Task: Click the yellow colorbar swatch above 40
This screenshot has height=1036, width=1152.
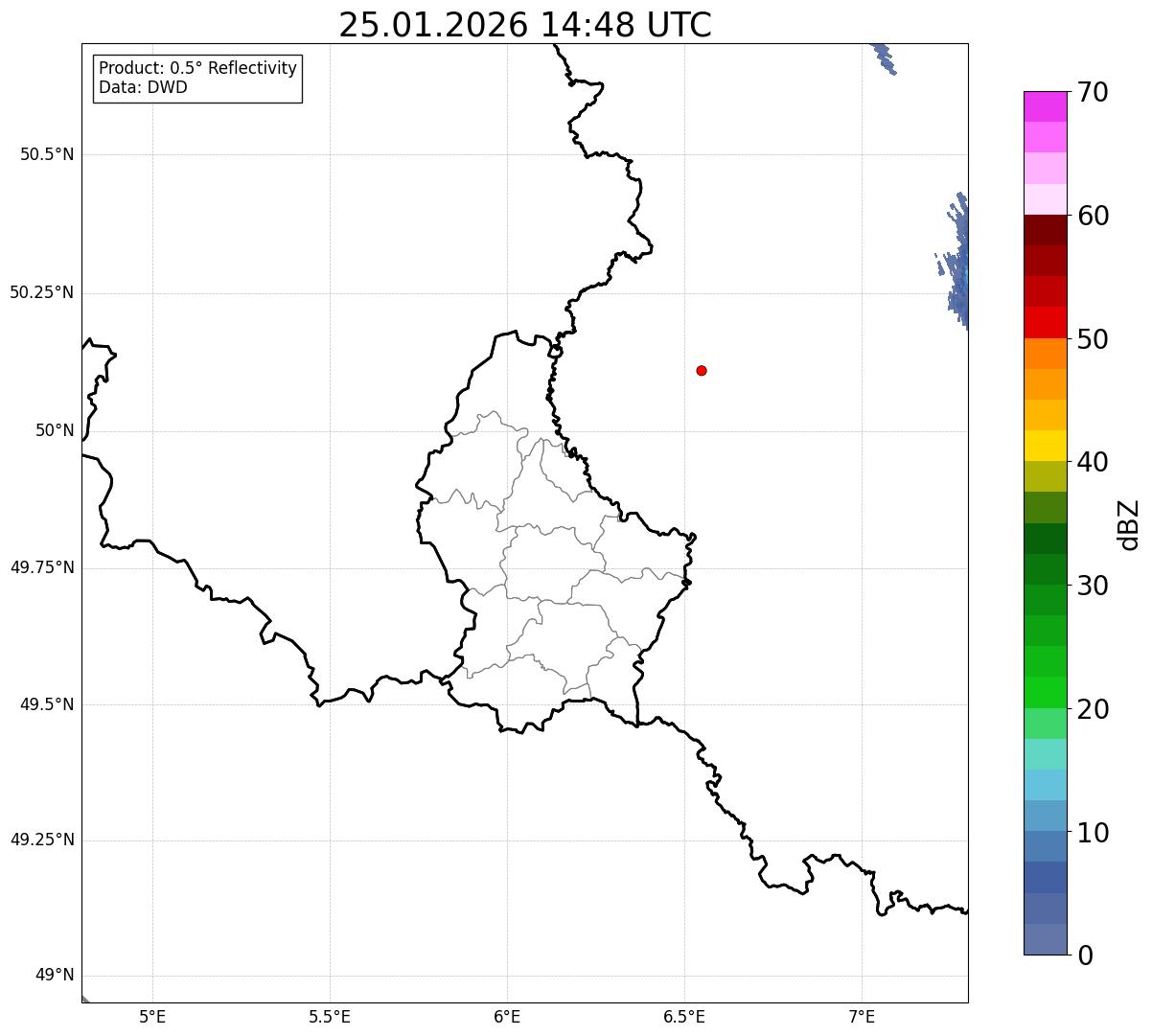Action: click(1045, 446)
